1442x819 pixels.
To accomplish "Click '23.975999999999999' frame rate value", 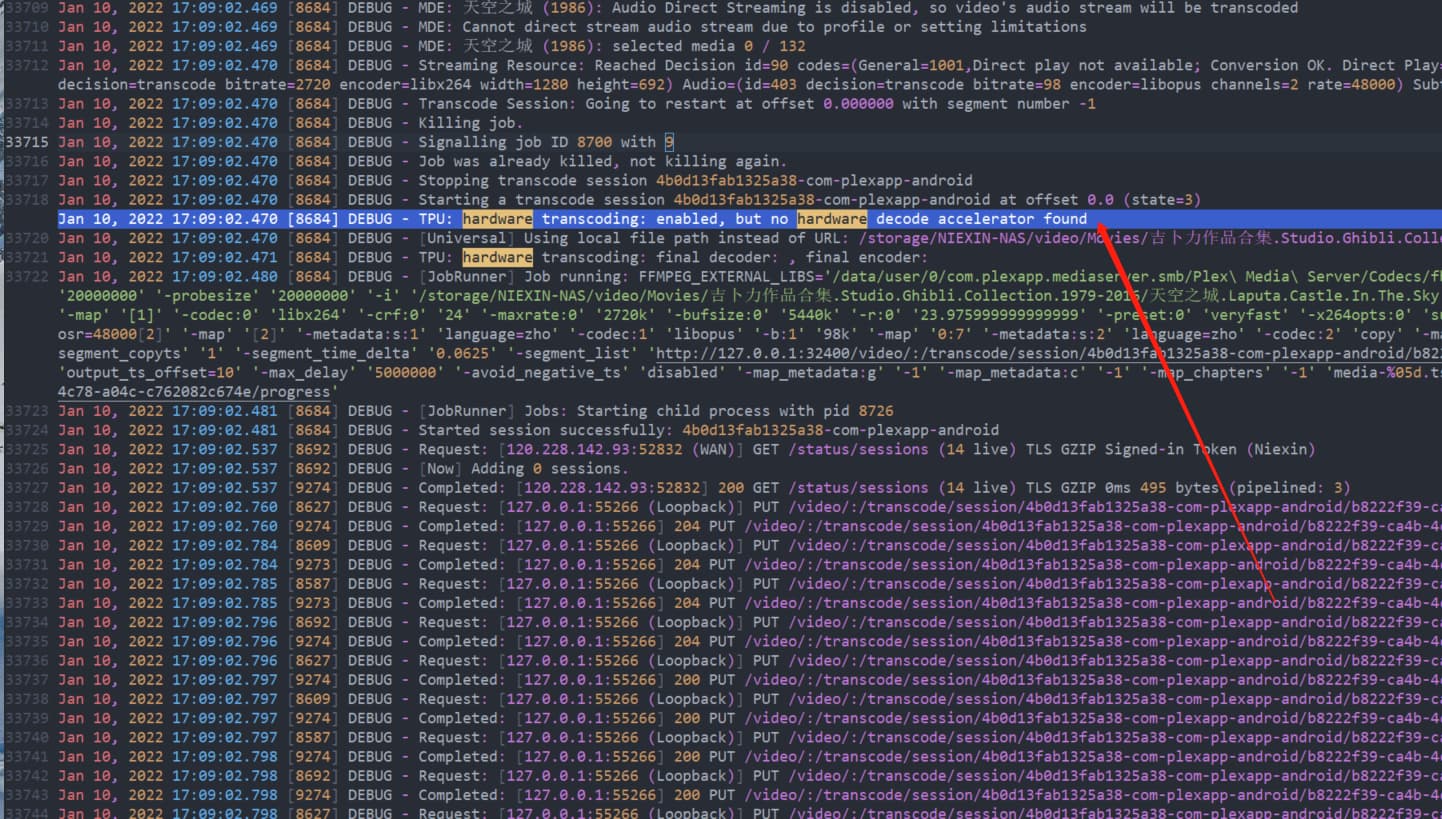I will click(x=999, y=315).
